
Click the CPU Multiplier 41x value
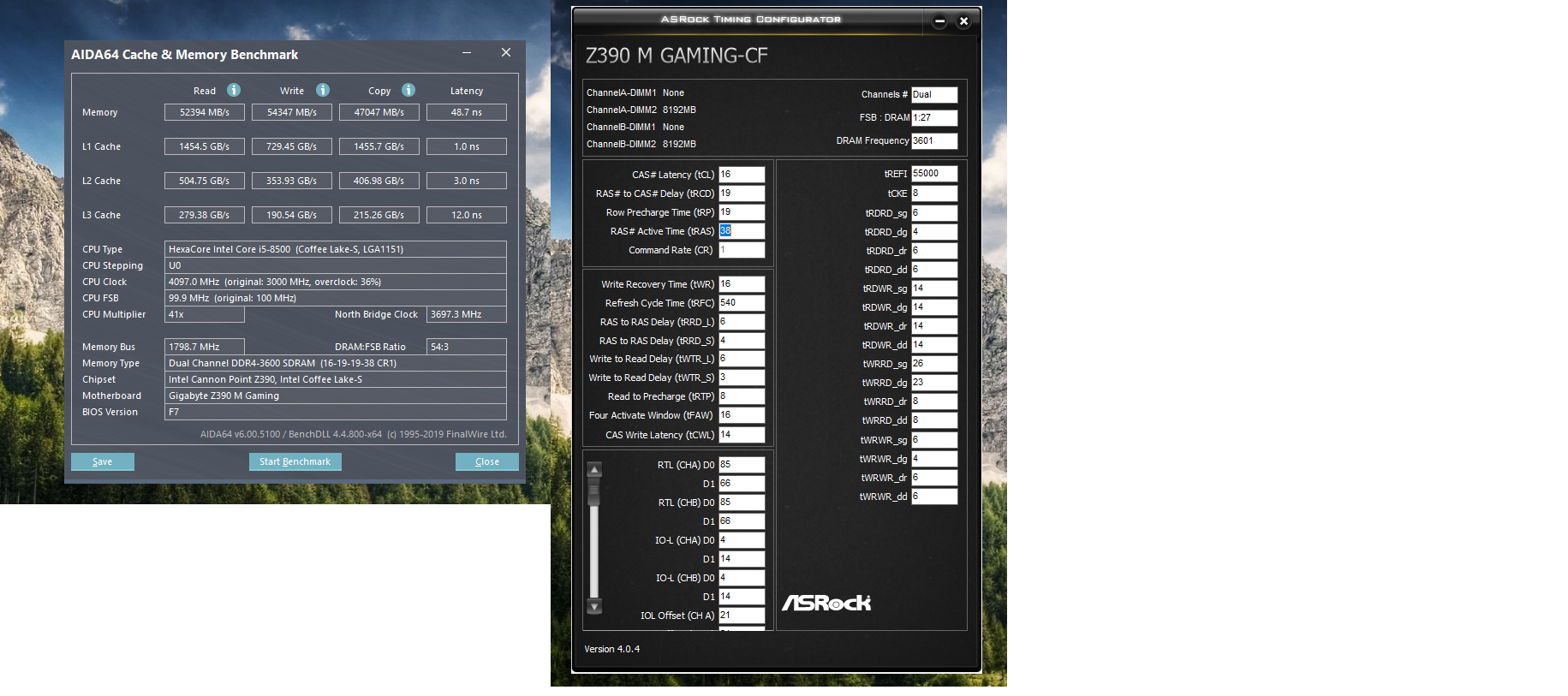pos(205,314)
